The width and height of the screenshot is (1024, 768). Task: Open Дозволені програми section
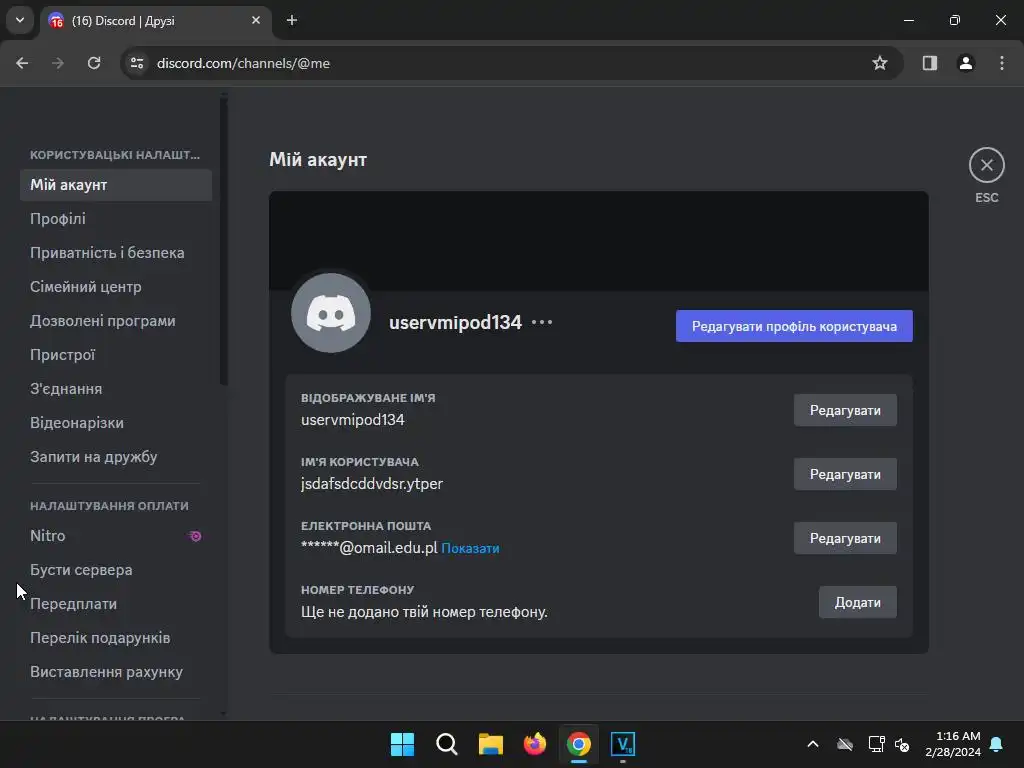point(116,321)
